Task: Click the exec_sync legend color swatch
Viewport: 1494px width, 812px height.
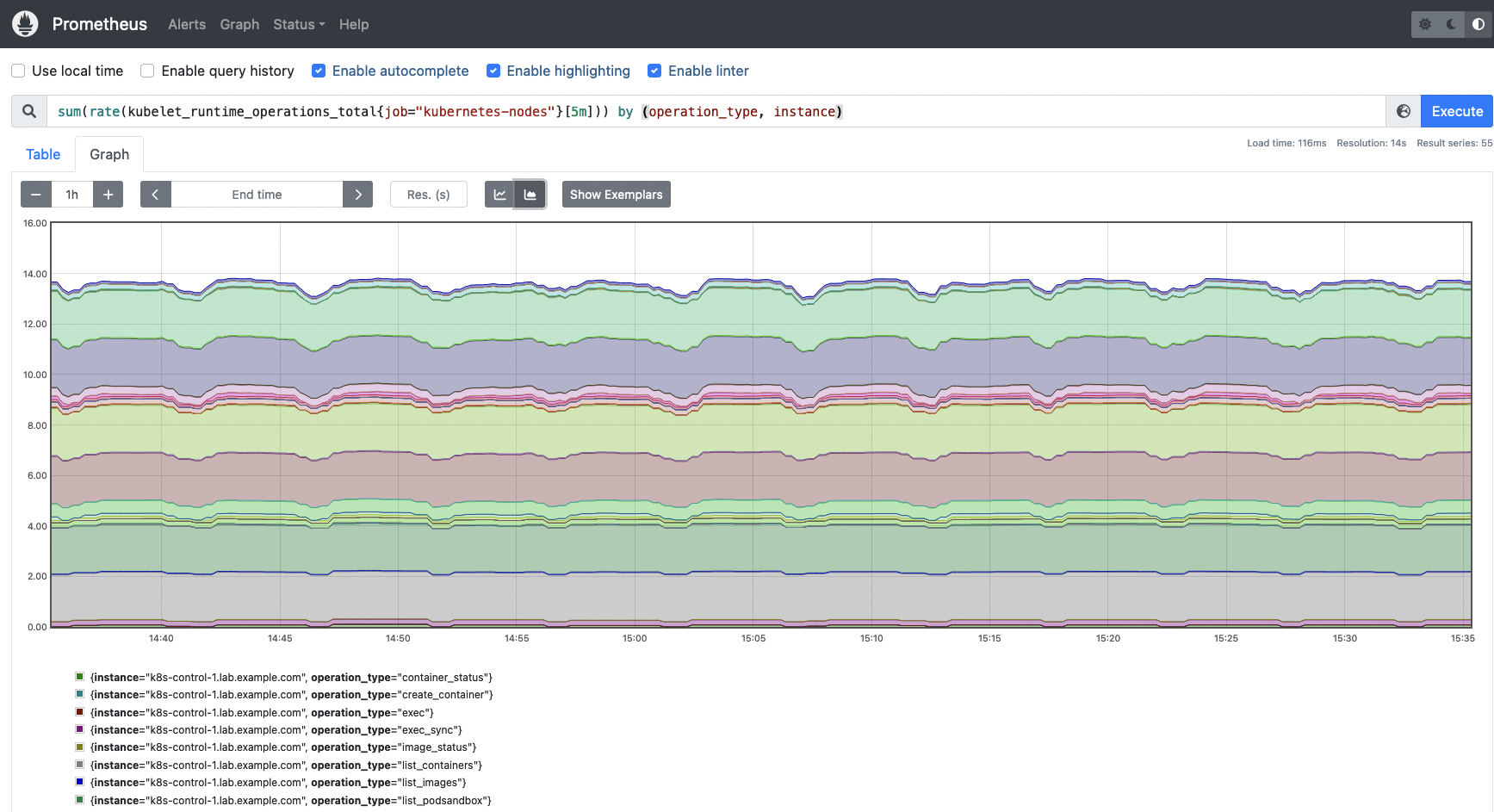Action: tap(79, 729)
